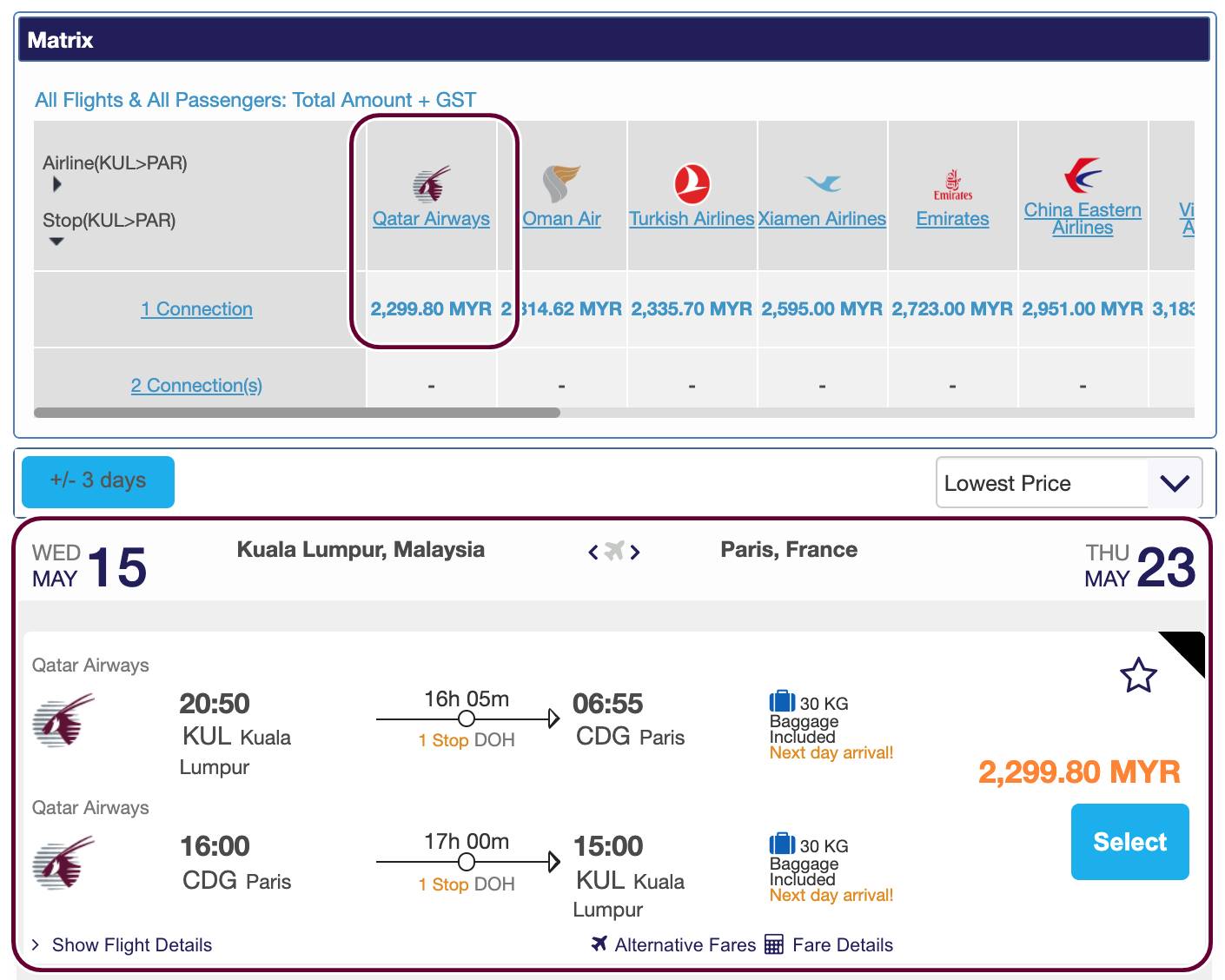Click the return arrival time 15:00
Image resolution: width=1225 pixels, height=980 pixels.
pos(608,846)
